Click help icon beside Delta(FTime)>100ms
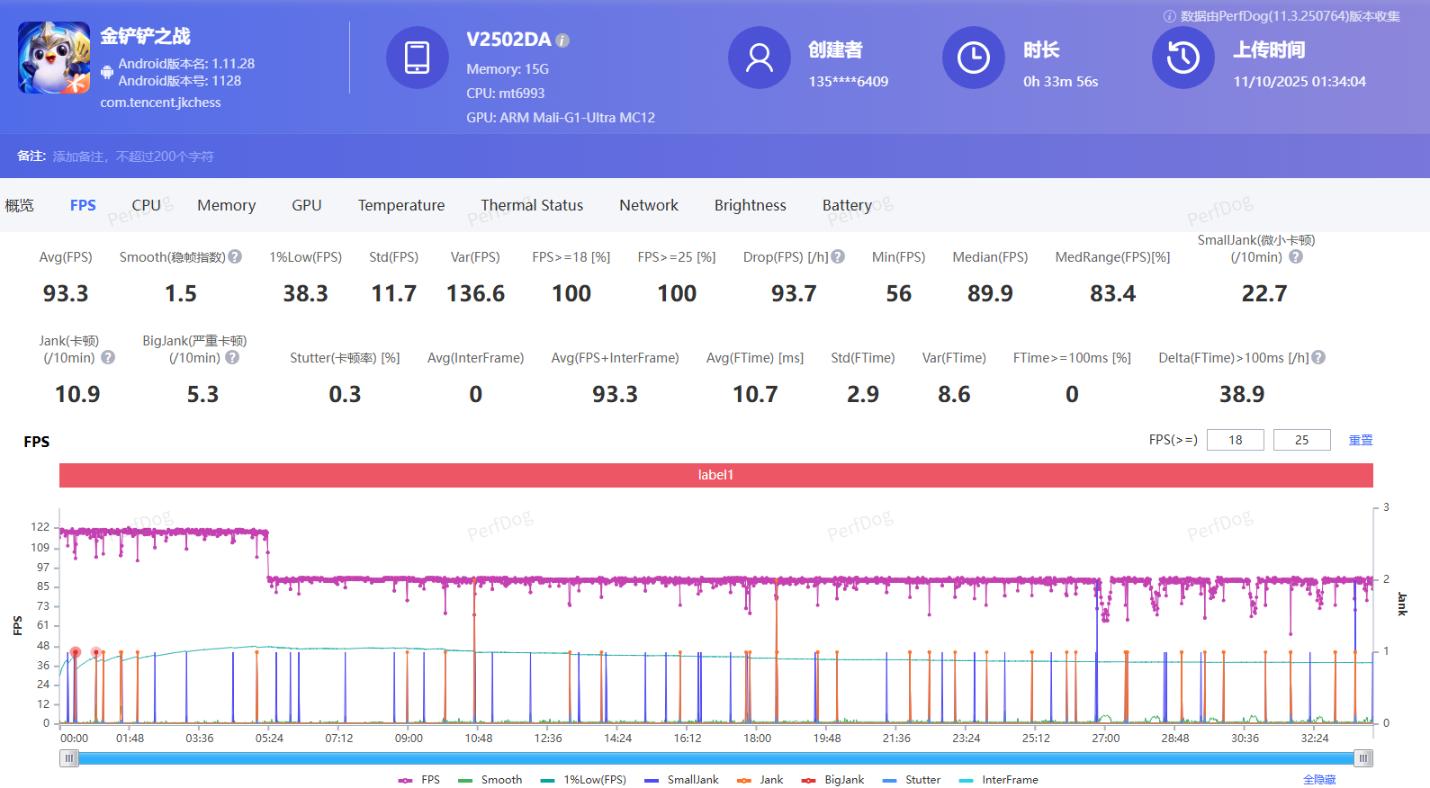This screenshot has height=788, width=1430. point(1318,358)
